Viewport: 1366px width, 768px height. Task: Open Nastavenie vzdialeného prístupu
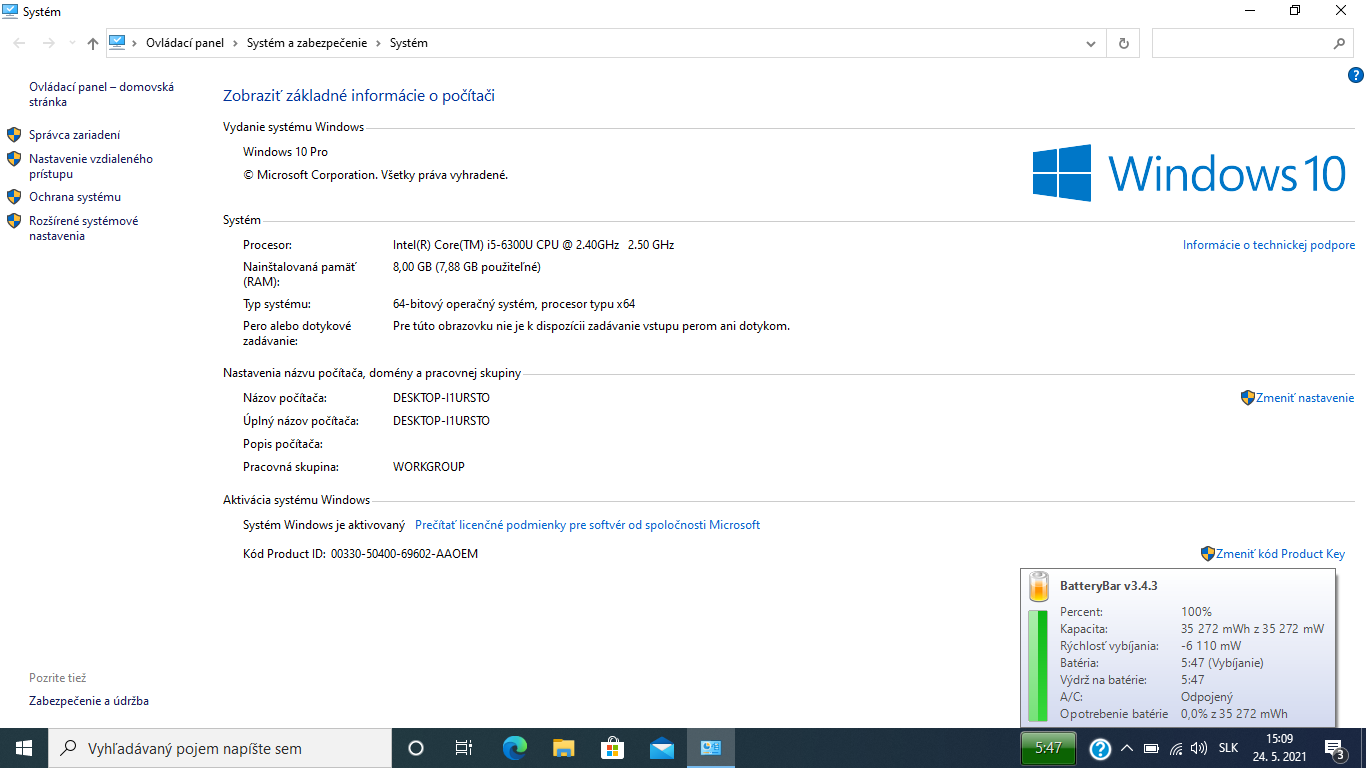tap(91, 166)
